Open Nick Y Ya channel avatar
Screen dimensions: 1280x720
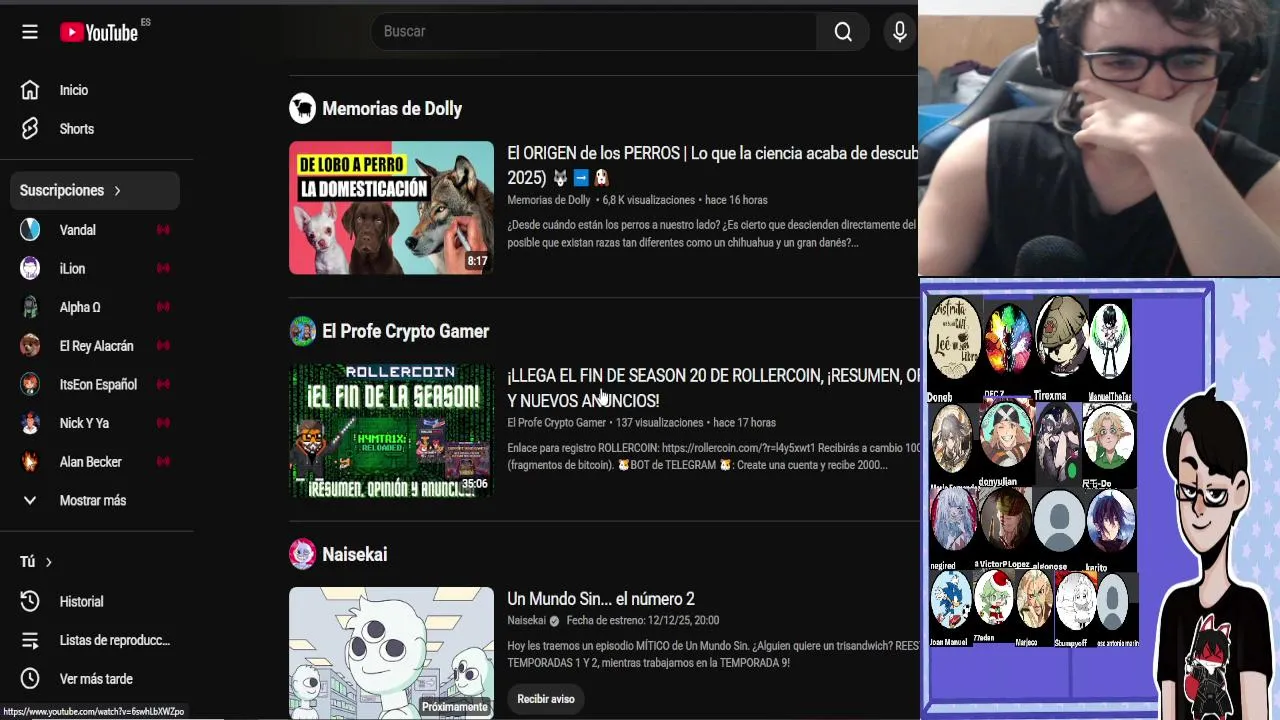tap(30, 423)
